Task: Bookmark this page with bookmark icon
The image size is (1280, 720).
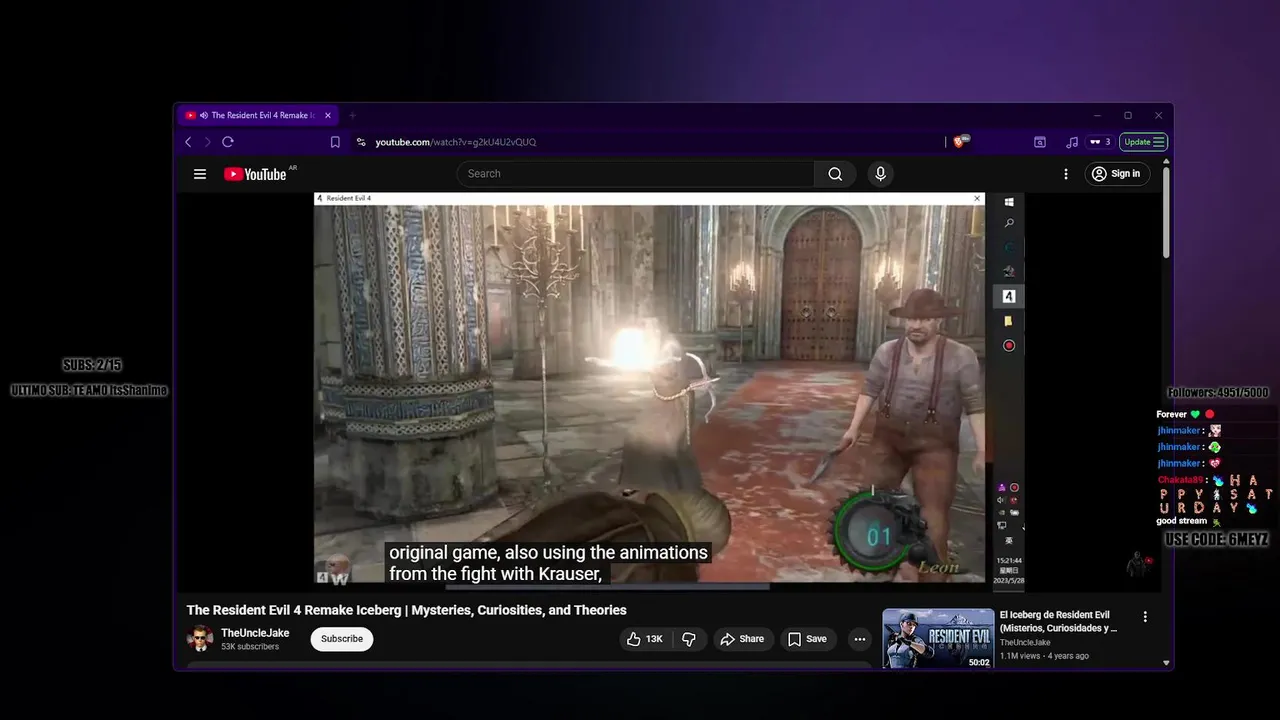Action: tap(335, 142)
